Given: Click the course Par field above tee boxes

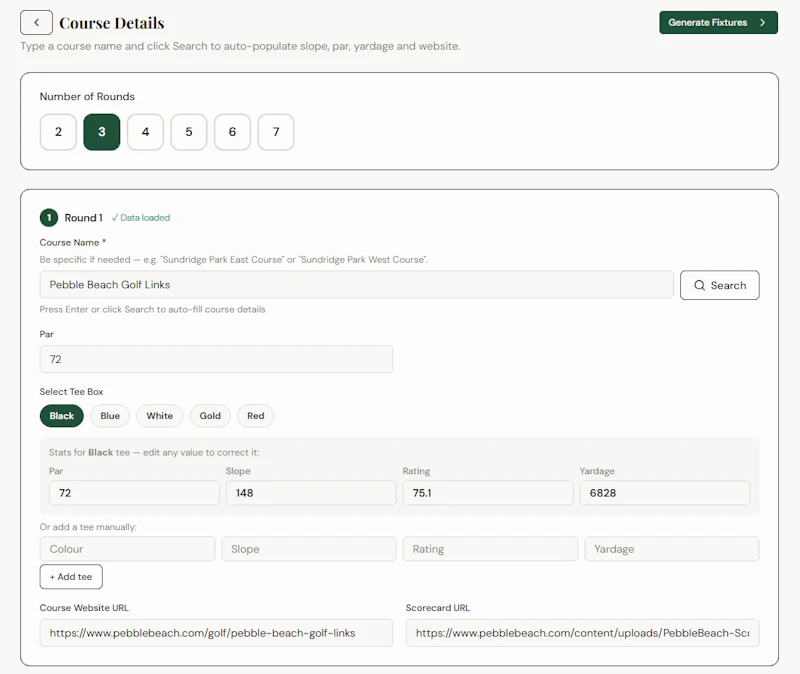Looking at the screenshot, I should 216,359.
